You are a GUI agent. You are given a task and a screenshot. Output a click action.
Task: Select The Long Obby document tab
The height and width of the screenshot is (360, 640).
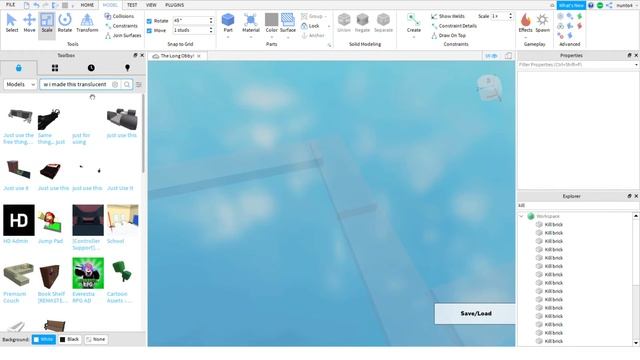point(177,56)
